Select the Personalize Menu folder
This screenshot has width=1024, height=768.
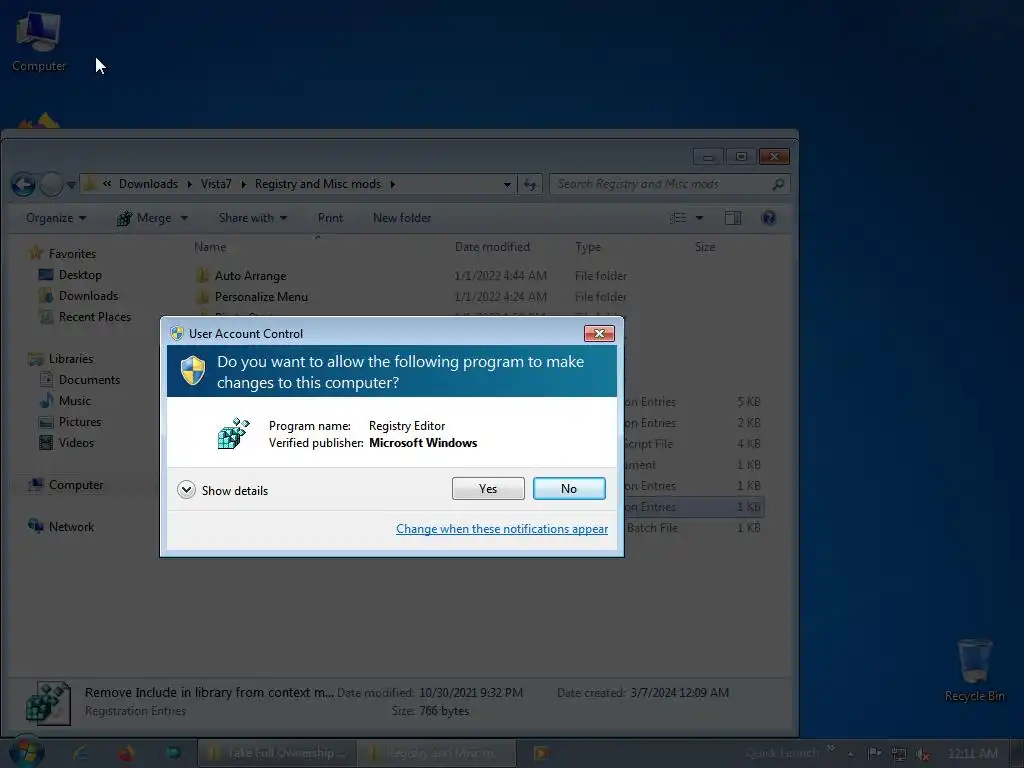coord(261,297)
